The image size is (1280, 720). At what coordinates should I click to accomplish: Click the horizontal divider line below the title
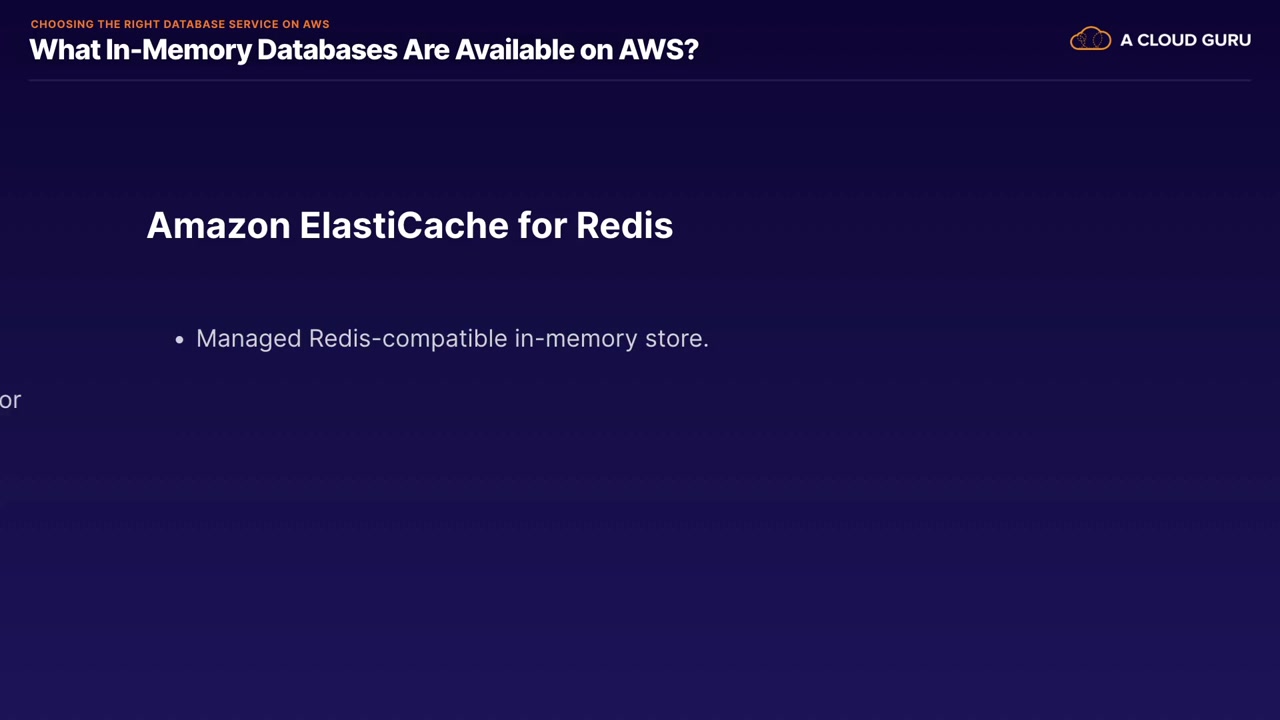tap(640, 80)
